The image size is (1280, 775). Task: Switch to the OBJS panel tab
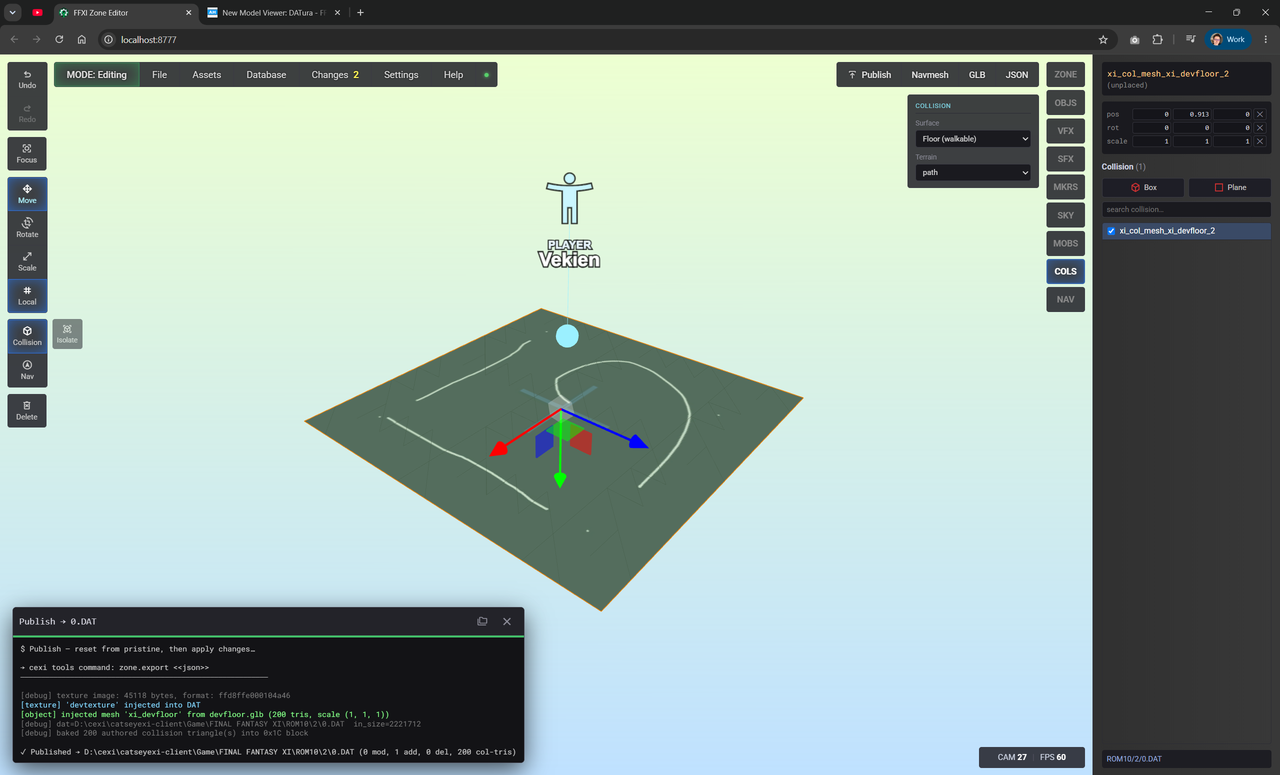click(1066, 102)
